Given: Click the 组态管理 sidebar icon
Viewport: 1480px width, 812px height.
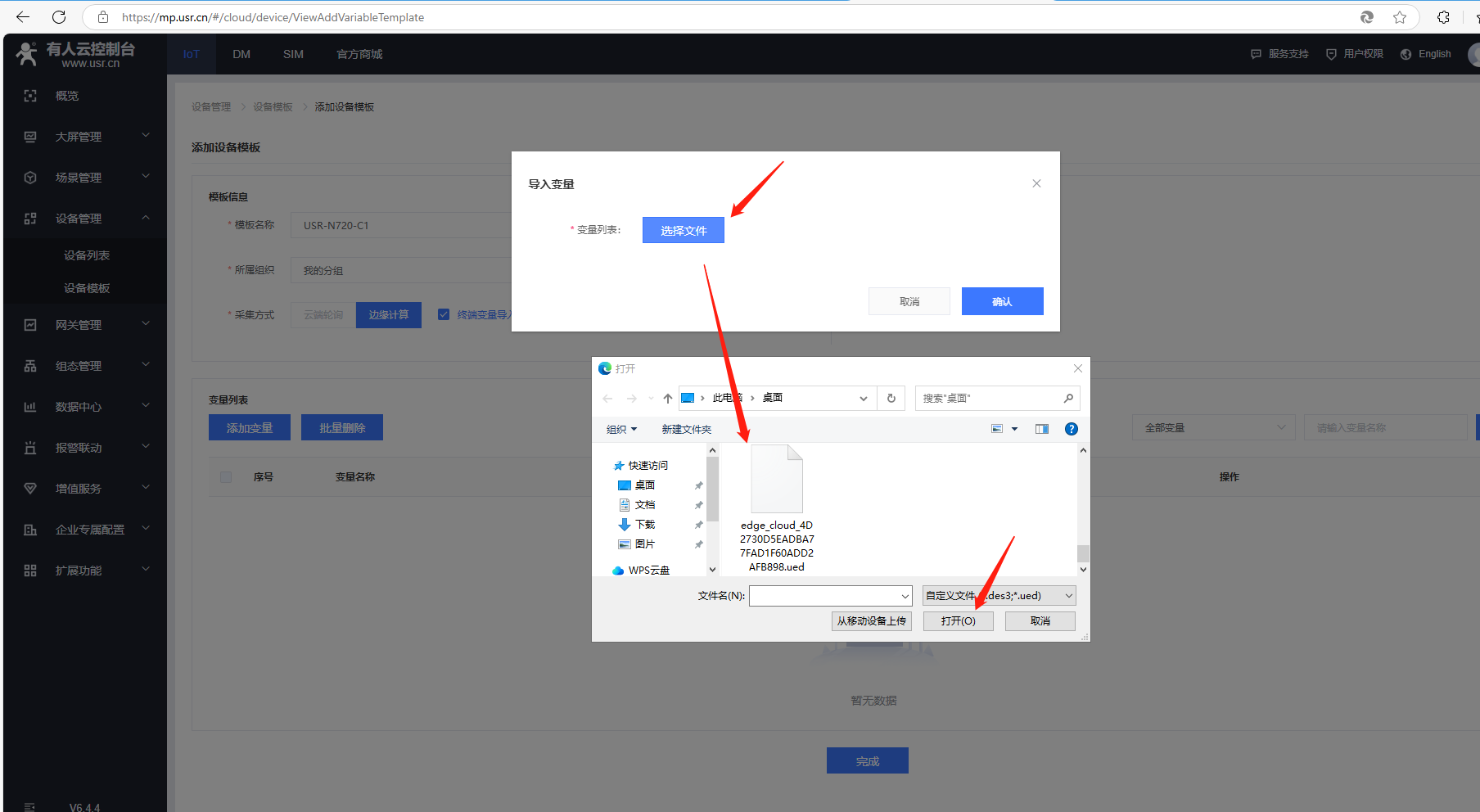Looking at the screenshot, I should click(30, 366).
